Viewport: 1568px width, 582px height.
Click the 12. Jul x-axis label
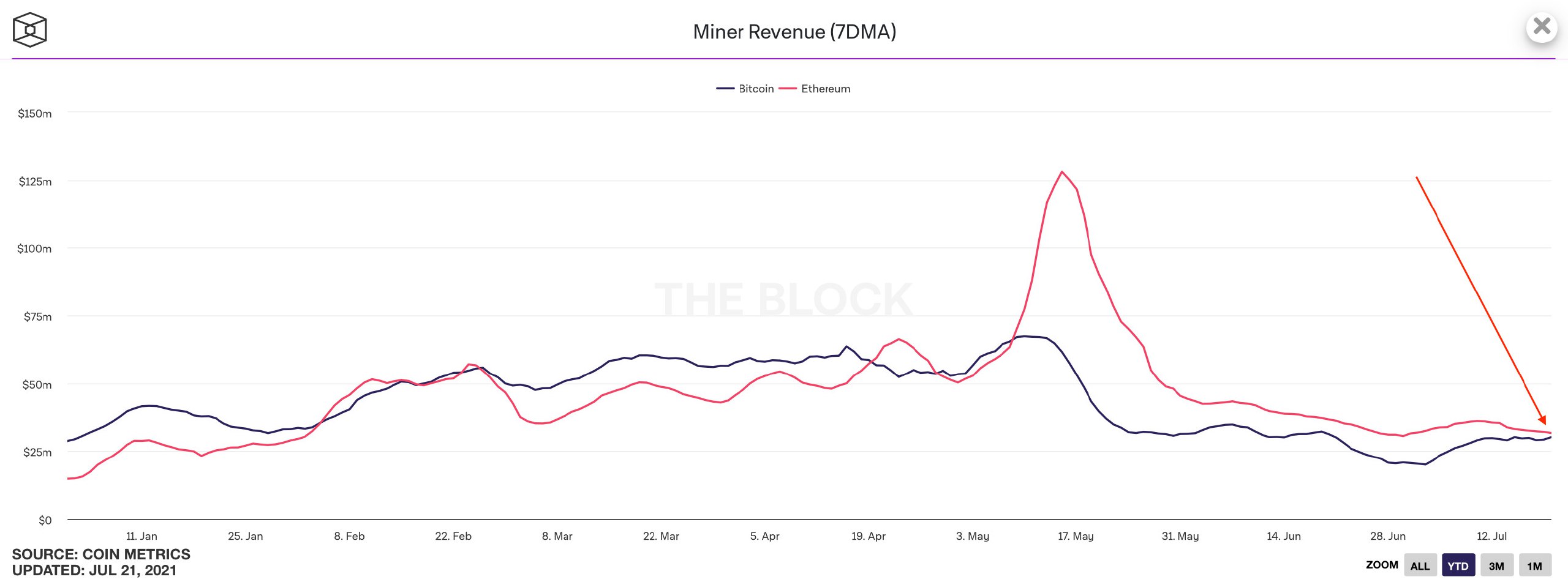pyautogui.click(x=1491, y=536)
